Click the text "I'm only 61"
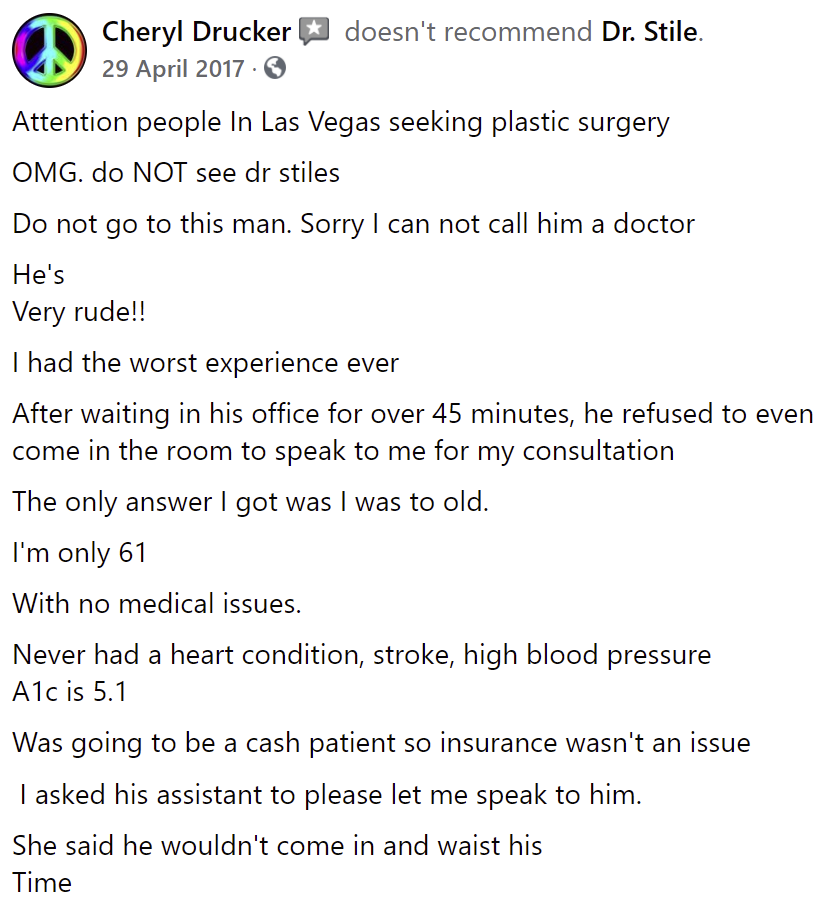This screenshot has height=915, width=834. [79, 553]
